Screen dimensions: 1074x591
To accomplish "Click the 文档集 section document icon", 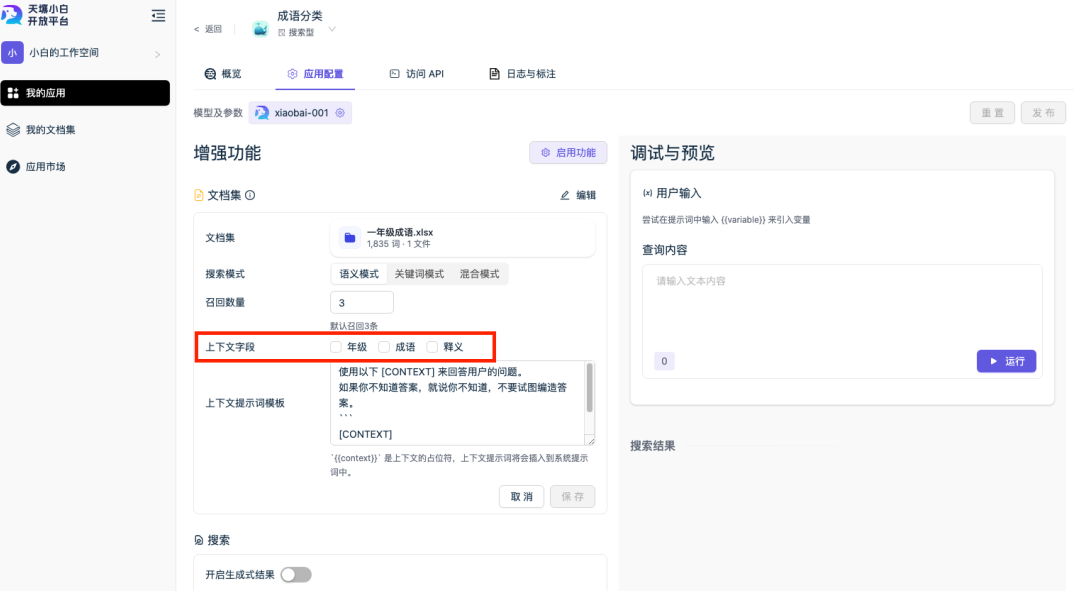I will [199, 195].
